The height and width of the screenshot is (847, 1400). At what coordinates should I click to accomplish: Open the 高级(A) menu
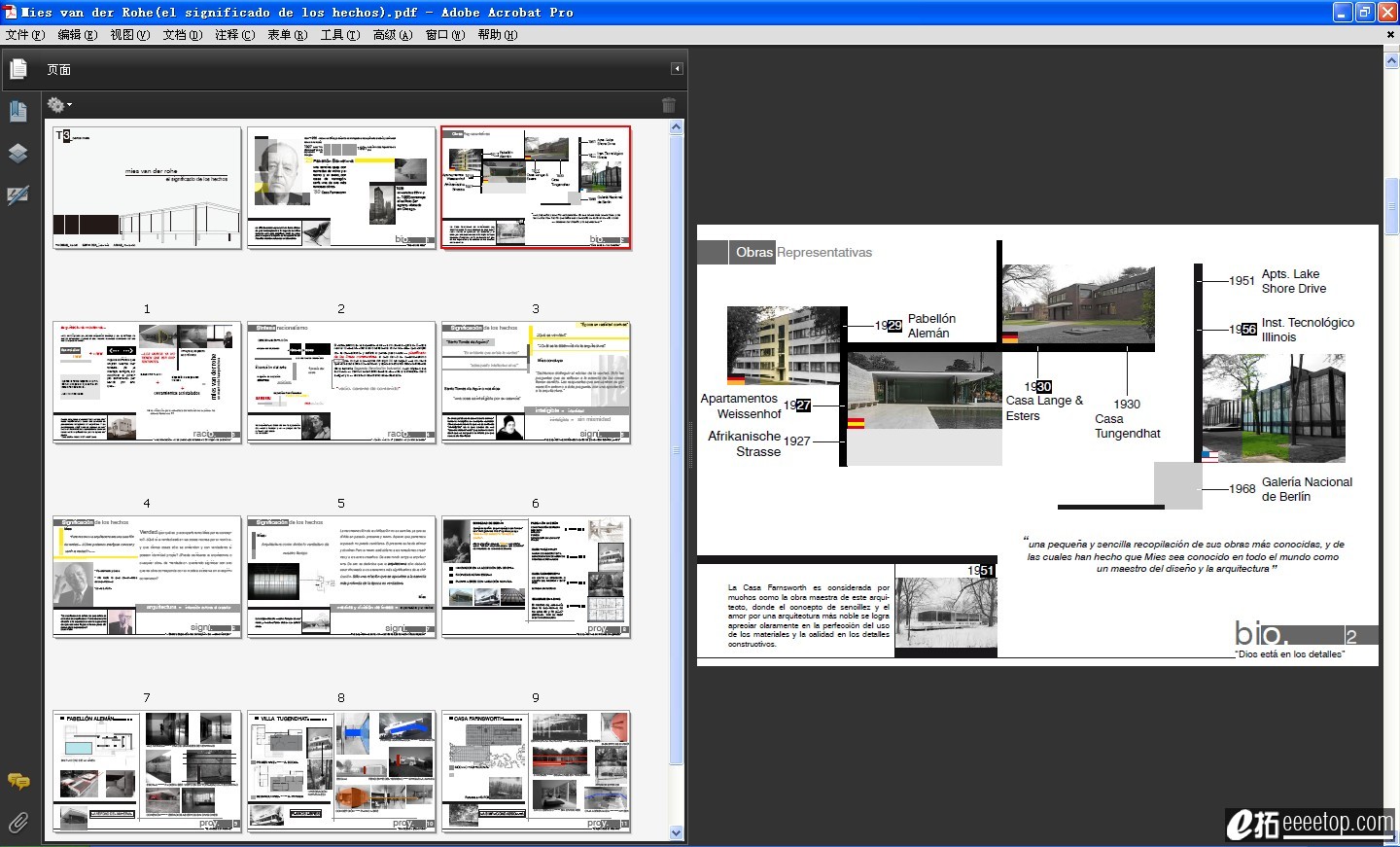[x=393, y=34]
